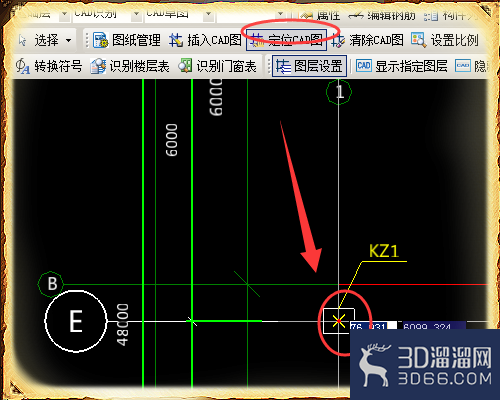Click the white axis bubble E
Viewport: 500px width, 400px height.
(76, 321)
